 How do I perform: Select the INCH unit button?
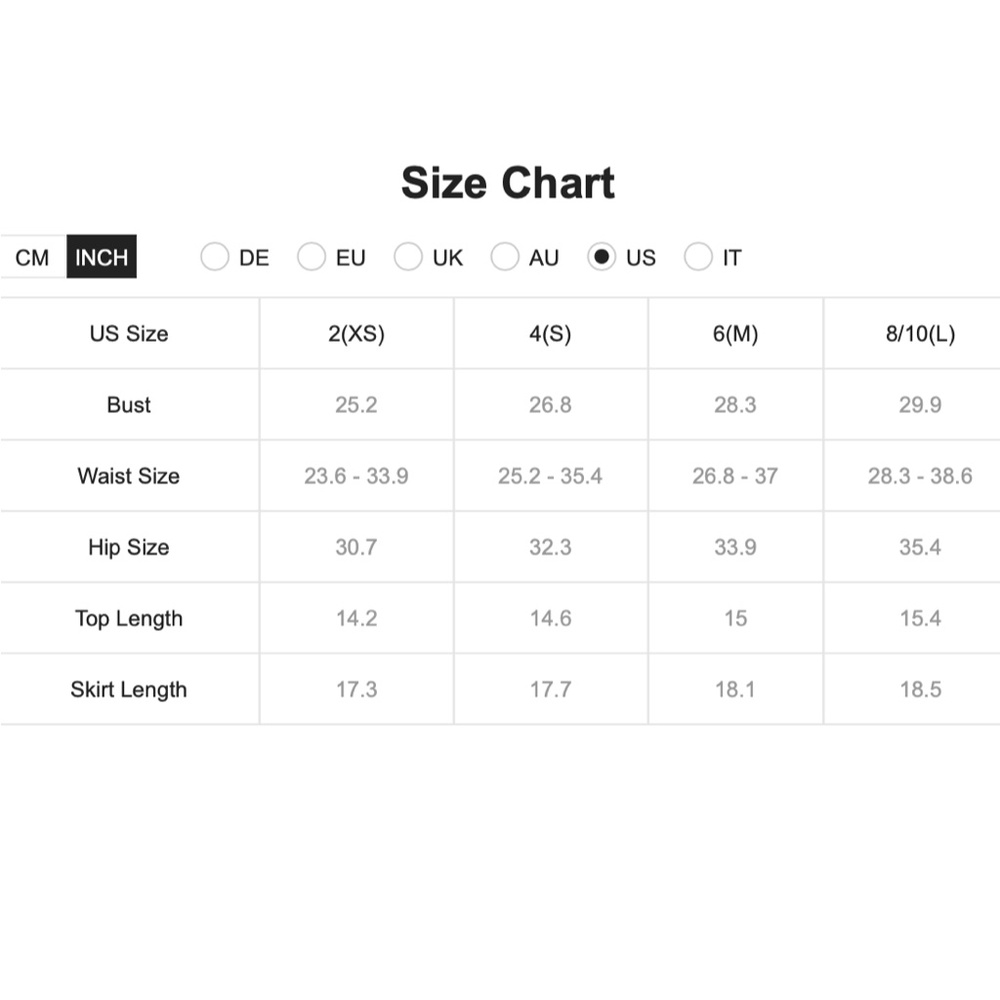(101, 257)
